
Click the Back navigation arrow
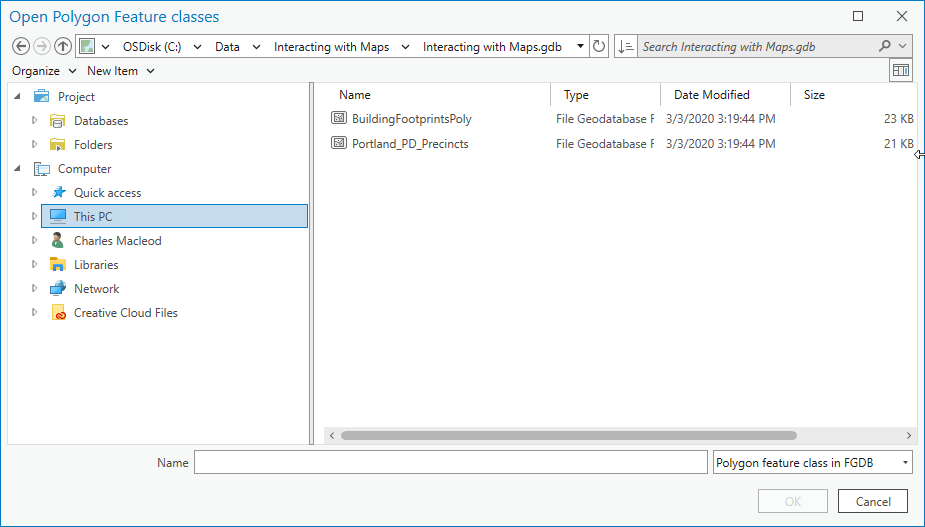click(x=20, y=47)
